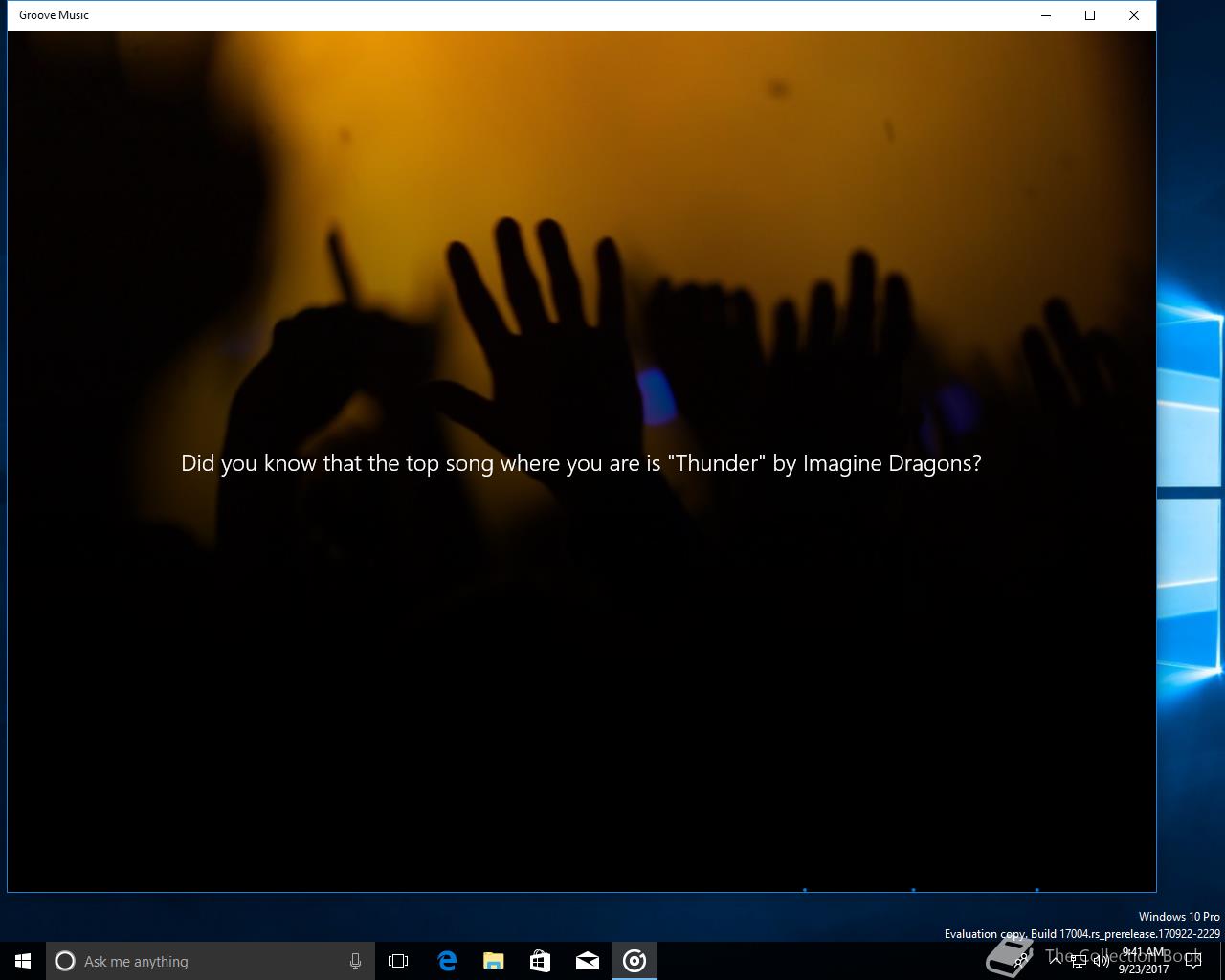Screen dimensions: 1225x980
Task: Type in the 'Ask me anything' search box
Action: pyautogui.click(x=211, y=961)
